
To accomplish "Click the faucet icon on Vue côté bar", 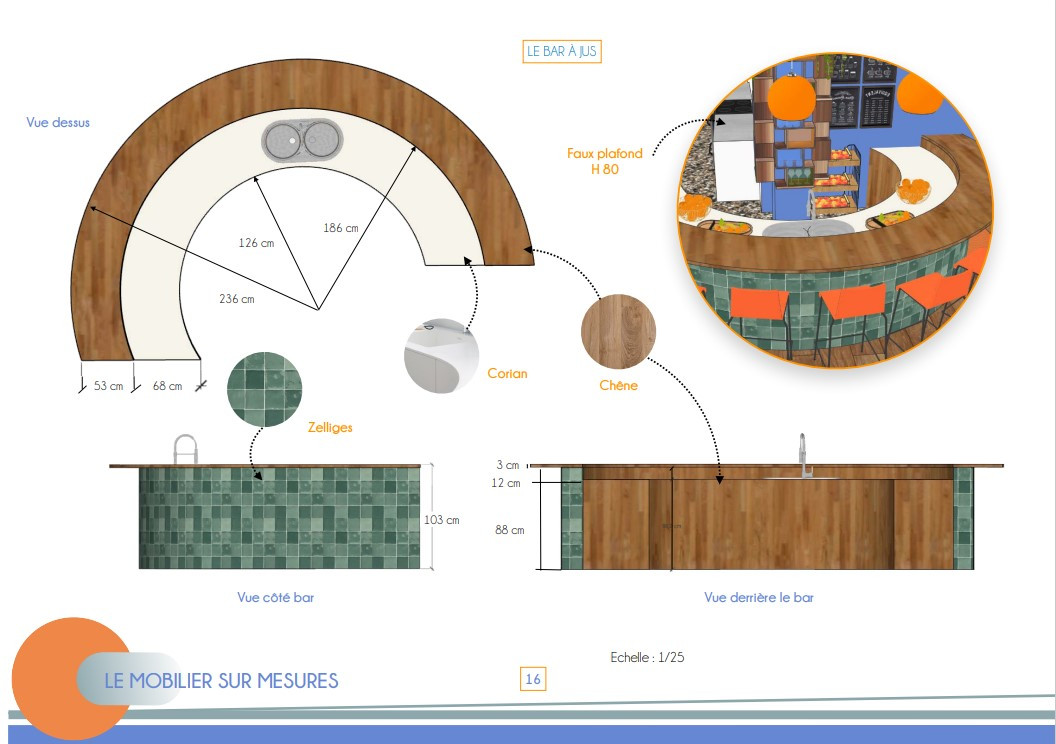I will [x=186, y=450].
